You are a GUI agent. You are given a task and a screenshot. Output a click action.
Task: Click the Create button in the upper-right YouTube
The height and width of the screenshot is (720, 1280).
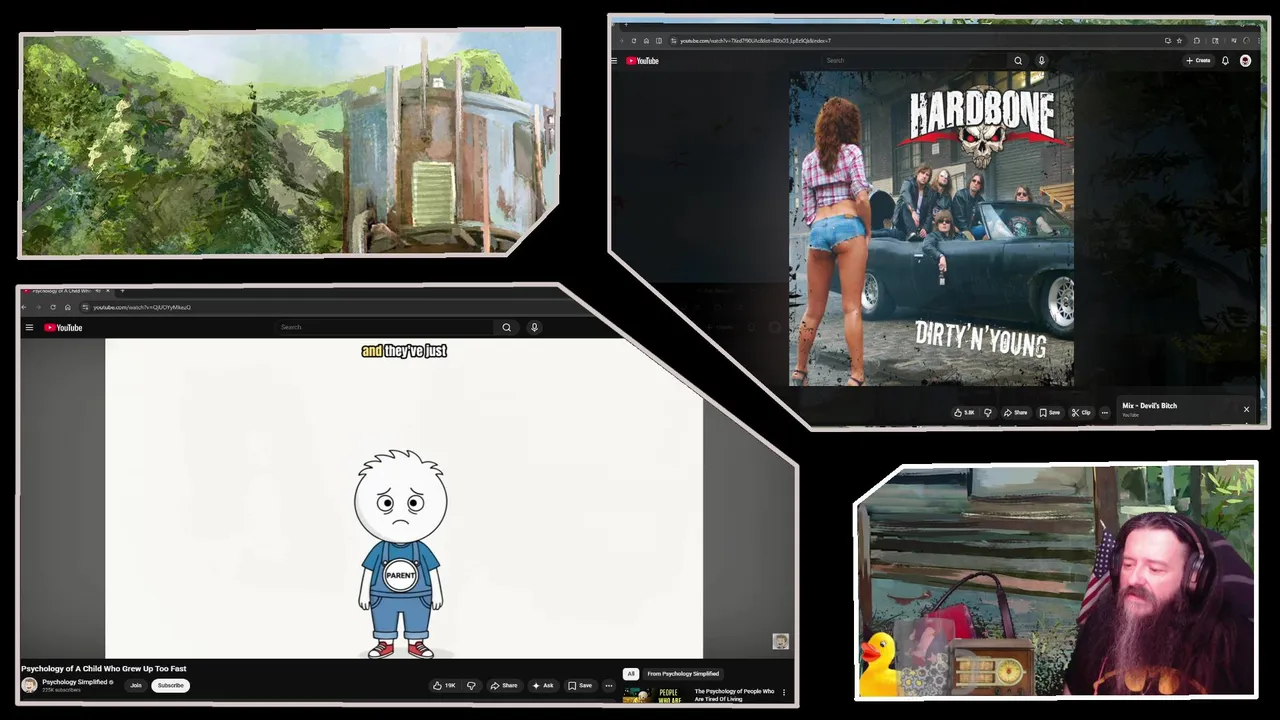1198,61
